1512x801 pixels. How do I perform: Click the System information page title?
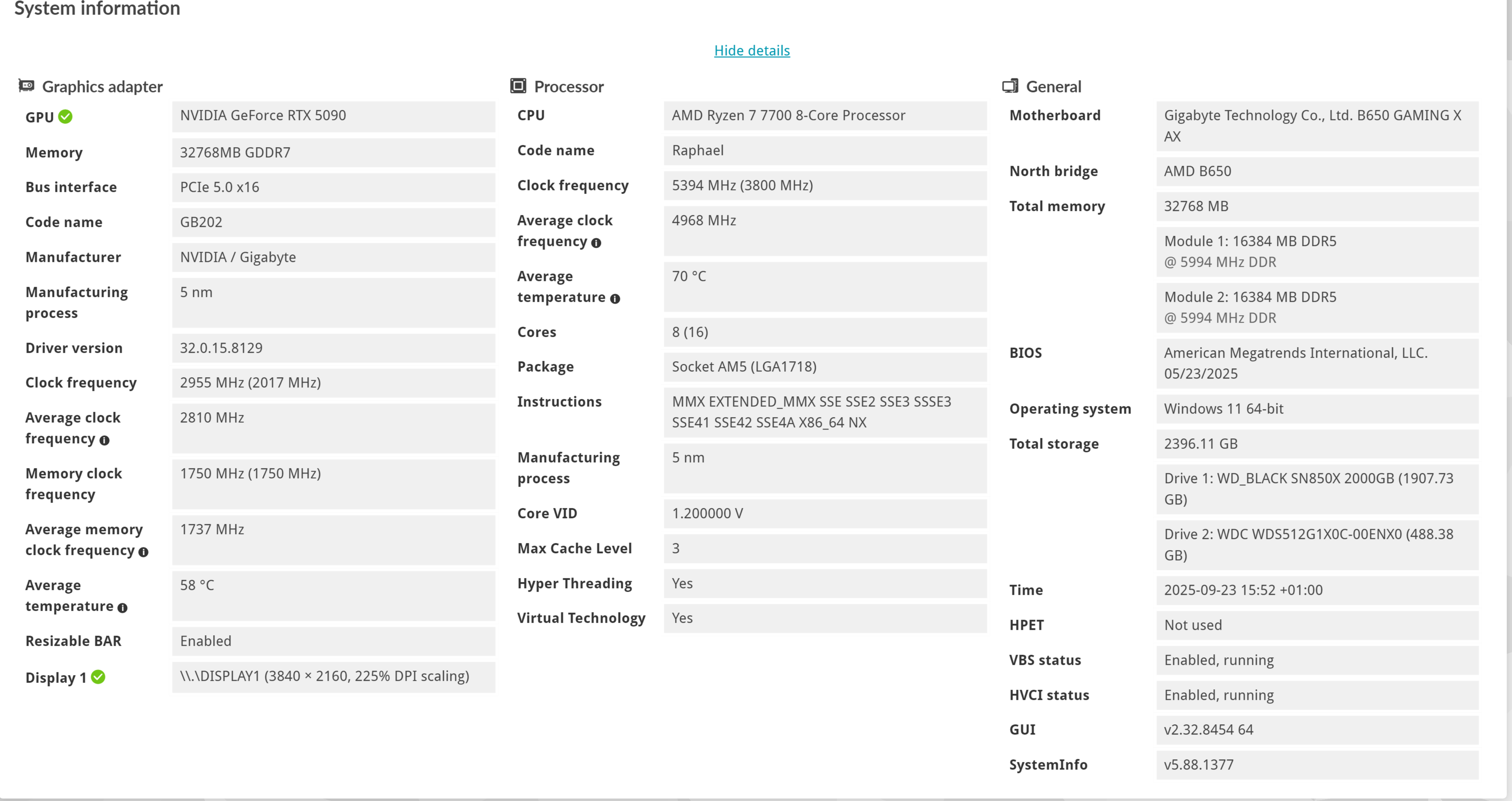97,9
